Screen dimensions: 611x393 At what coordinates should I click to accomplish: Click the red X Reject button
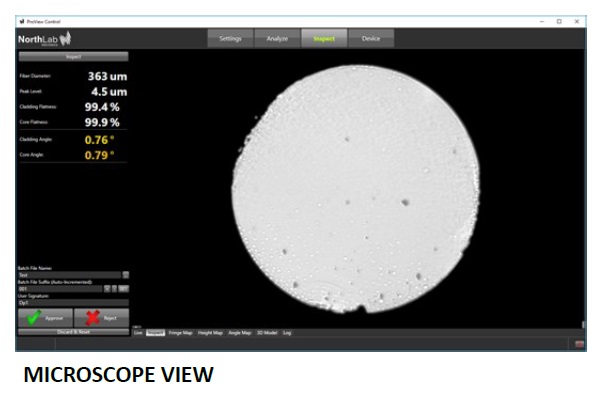tap(101, 318)
